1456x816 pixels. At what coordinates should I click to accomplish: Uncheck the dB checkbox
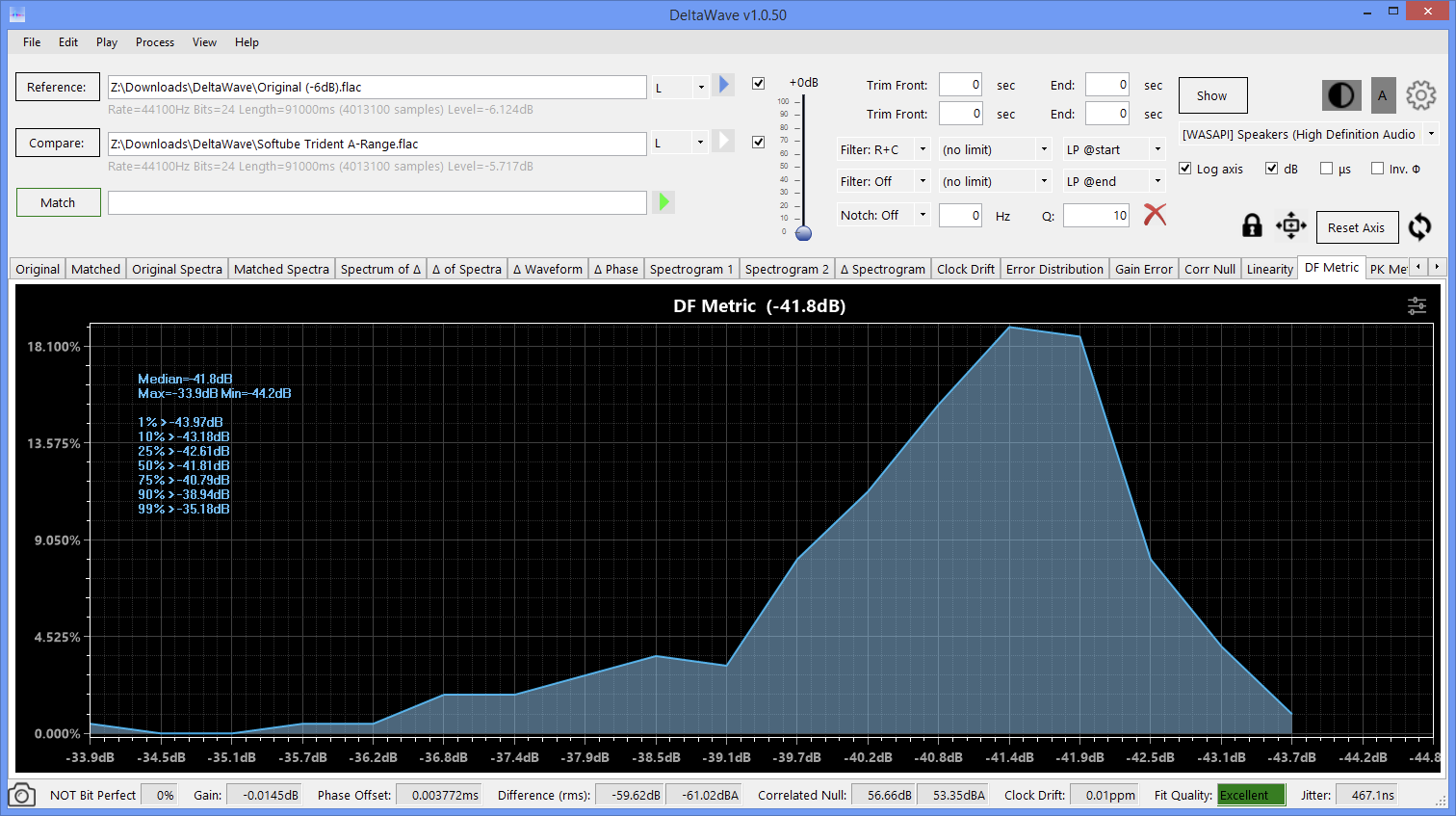[1272, 168]
